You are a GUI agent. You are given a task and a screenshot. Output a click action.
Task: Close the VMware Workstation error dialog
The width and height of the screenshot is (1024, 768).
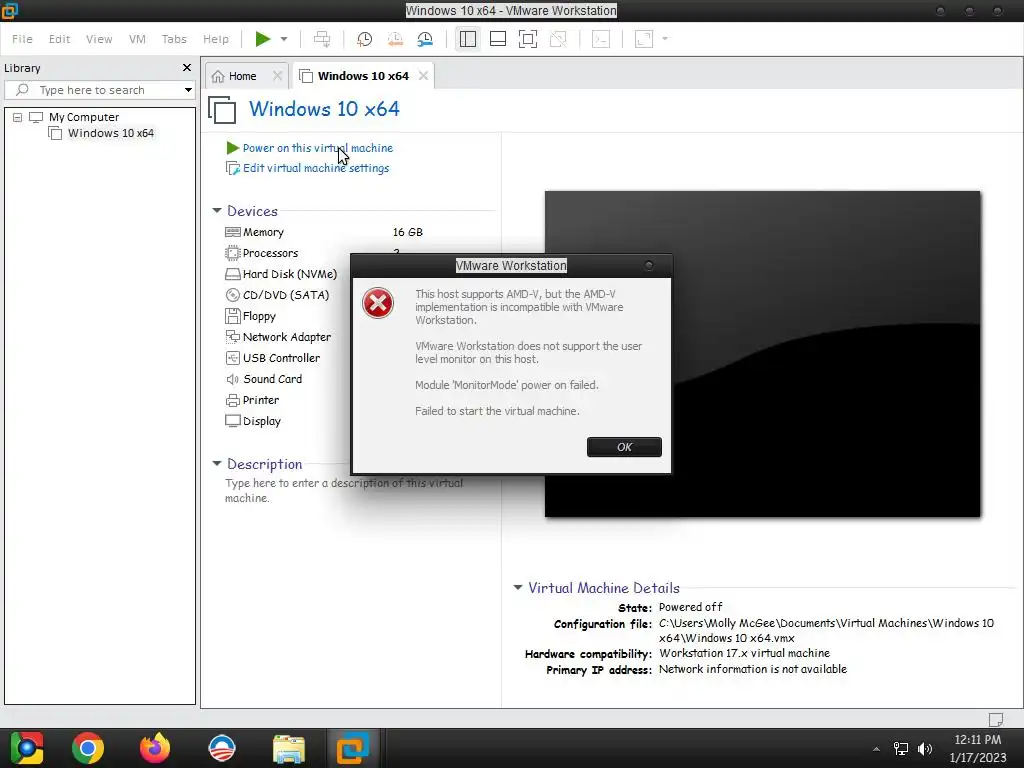coord(648,266)
